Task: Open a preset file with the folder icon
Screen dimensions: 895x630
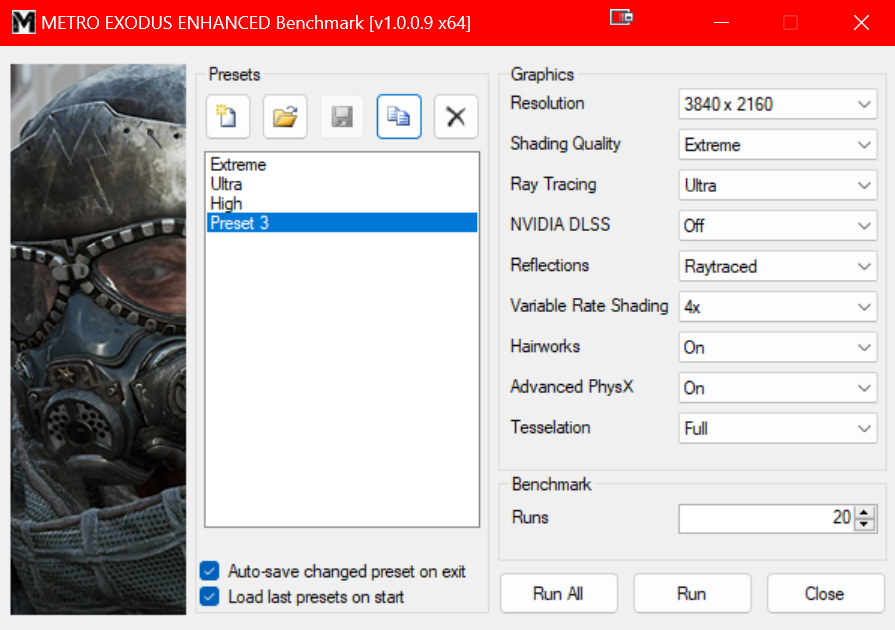Action: pos(285,117)
